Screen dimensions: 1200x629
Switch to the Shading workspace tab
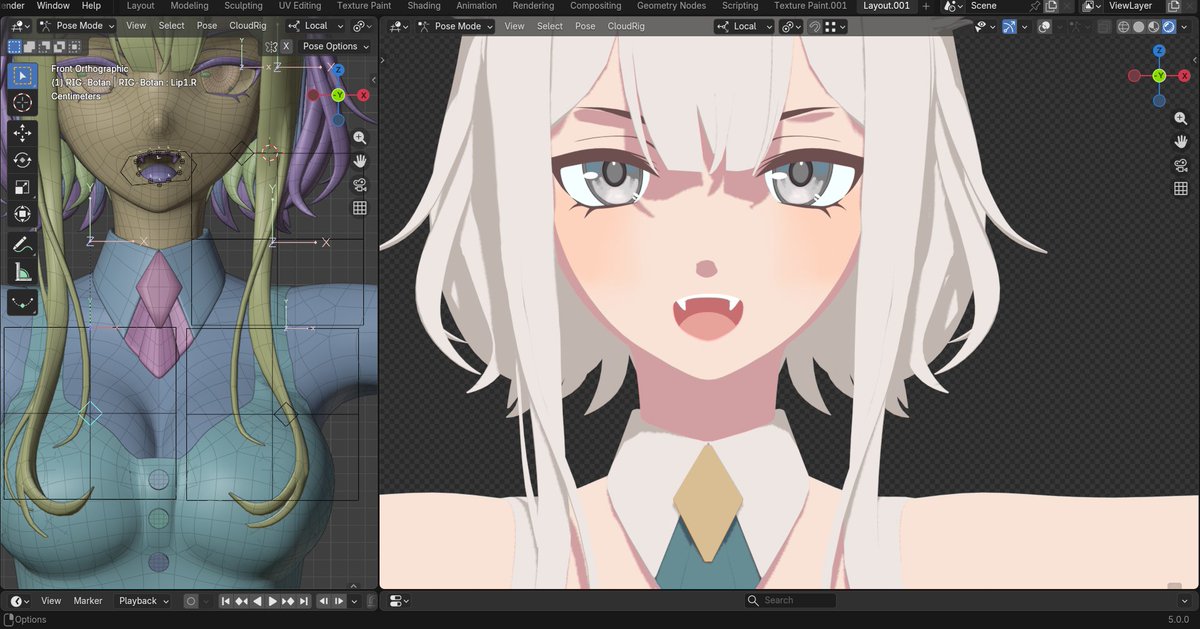click(x=424, y=6)
